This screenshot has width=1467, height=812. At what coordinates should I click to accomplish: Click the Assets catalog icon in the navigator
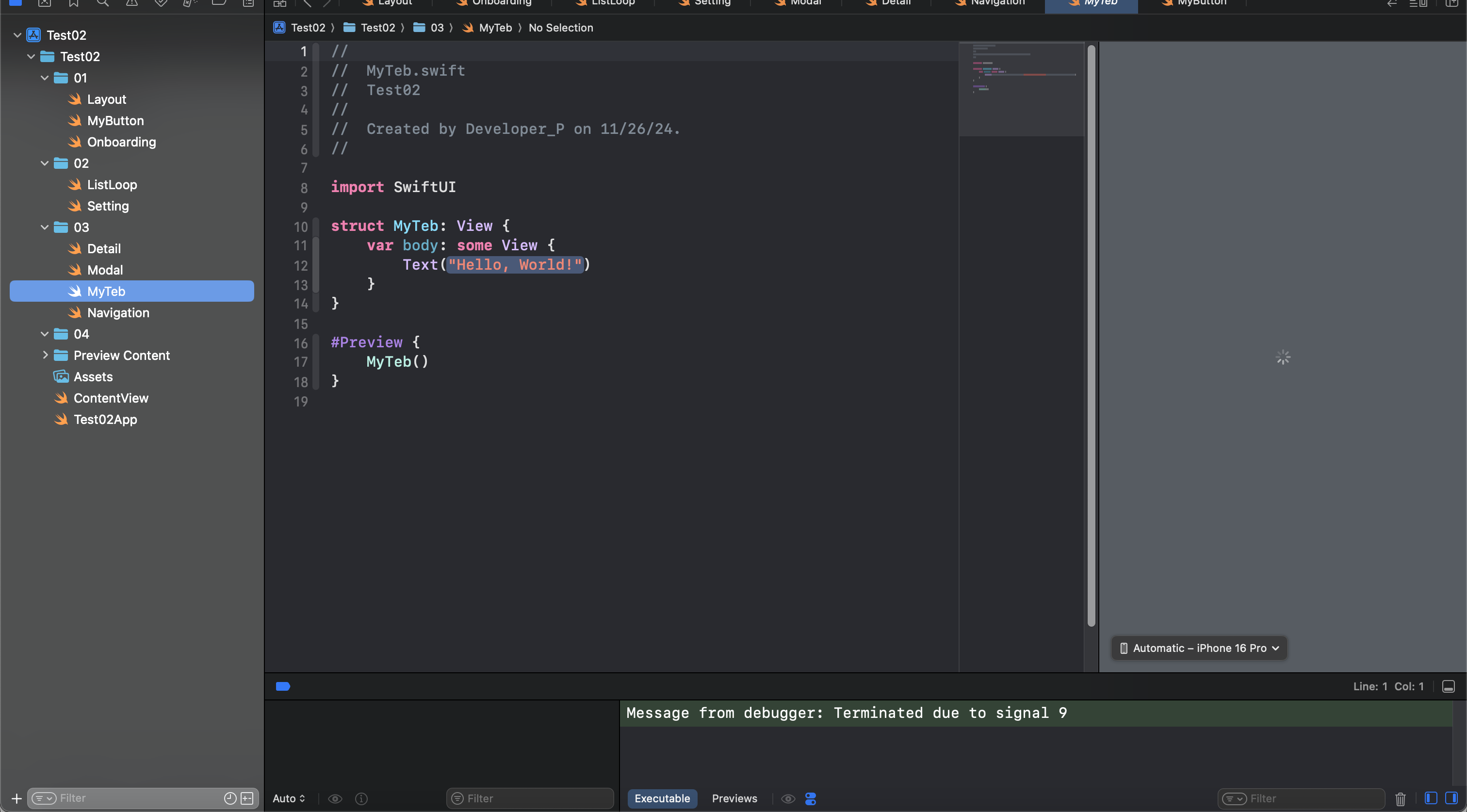point(61,377)
